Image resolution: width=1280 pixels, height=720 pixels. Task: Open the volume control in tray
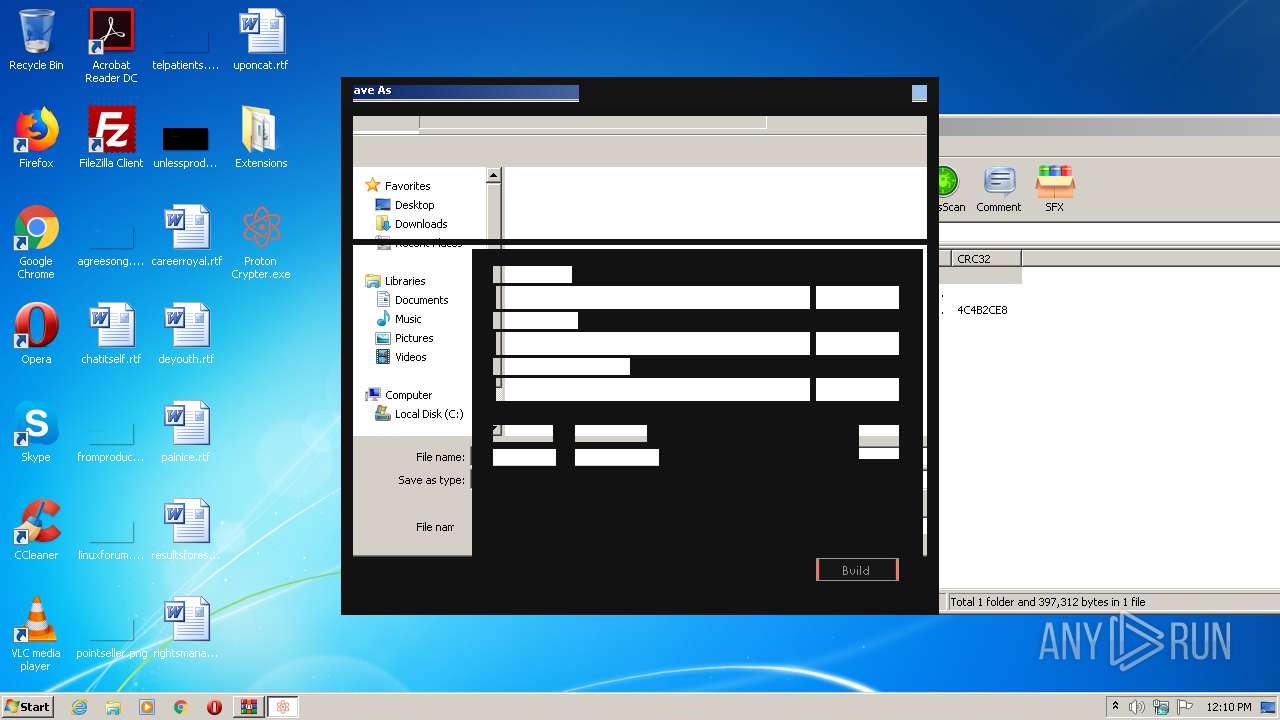point(1137,707)
